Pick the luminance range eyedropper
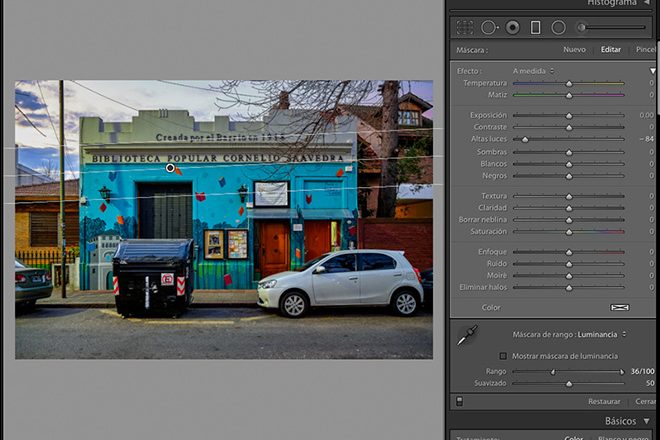The image size is (660, 440). coord(467,335)
